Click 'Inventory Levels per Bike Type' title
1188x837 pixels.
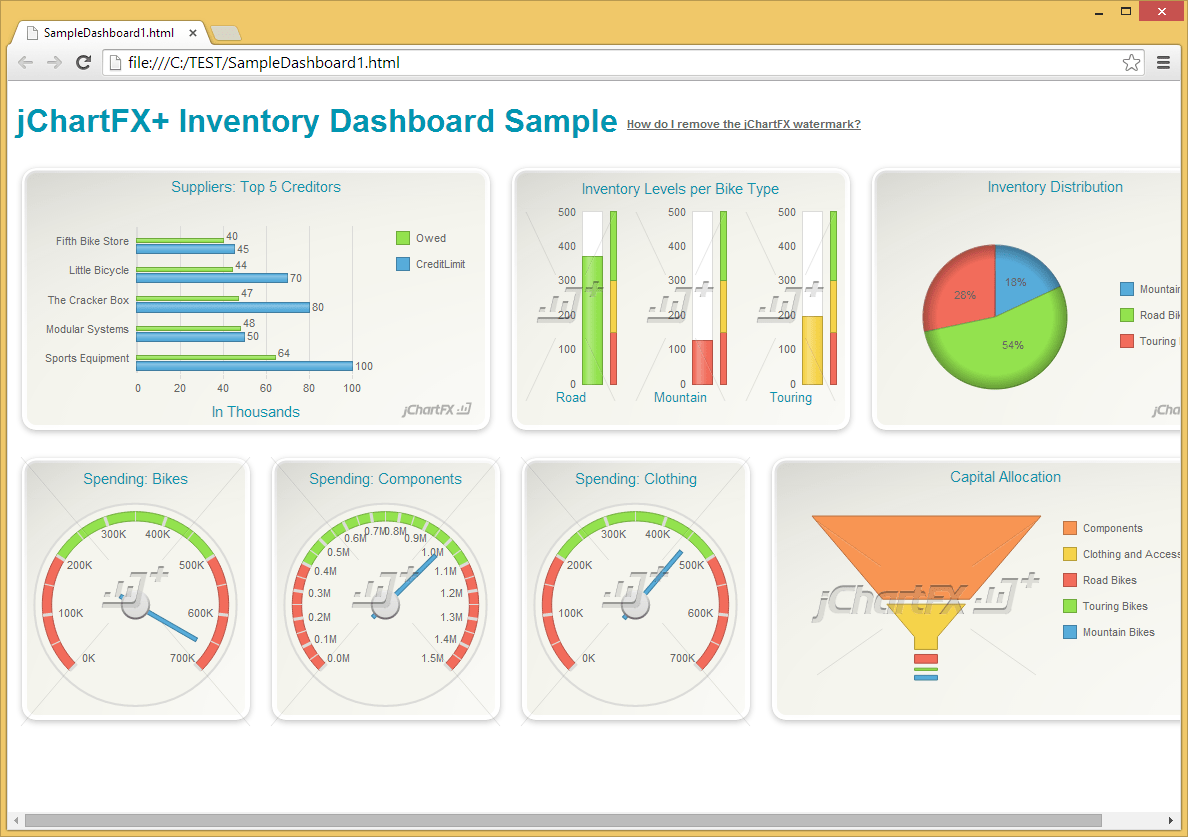pos(680,189)
